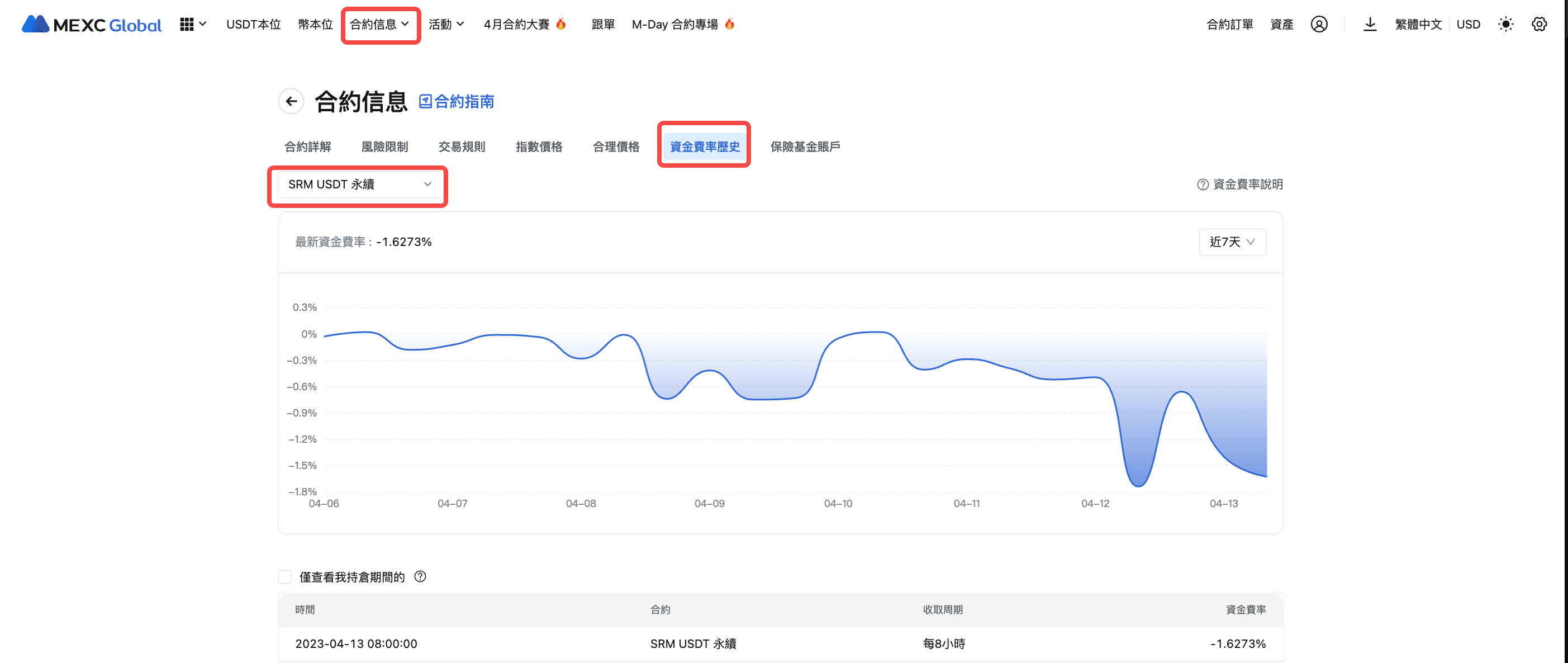1568x663 pixels.
Task: Switch to the 風險限制 tab
Action: pos(384,146)
